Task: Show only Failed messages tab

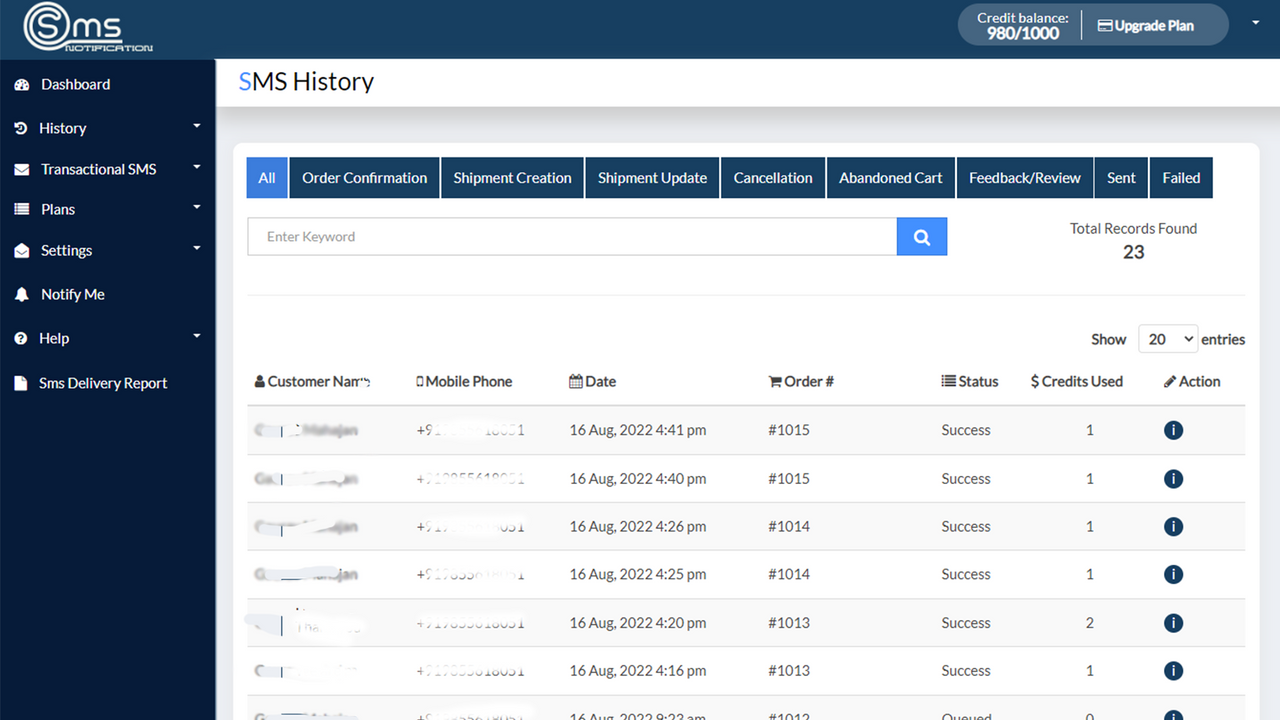Action: 1181,178
